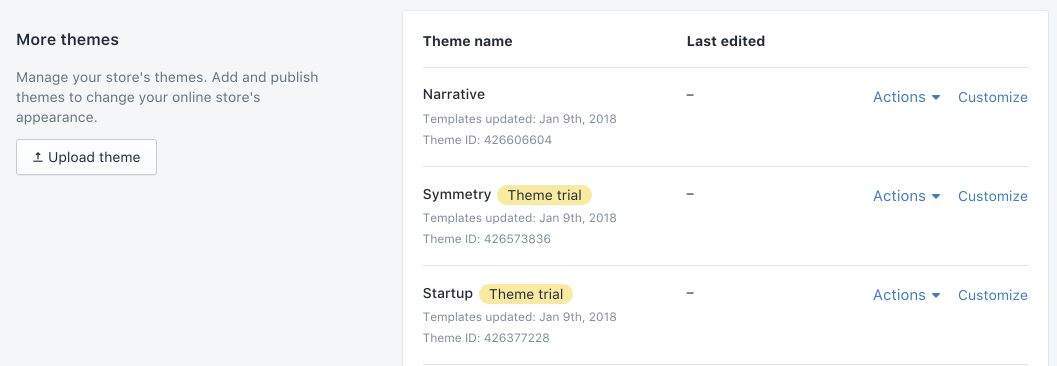Image resolution: width=1057 pixels, height=366 pixels.
Task: Expand the Actions menu for Startup
Action: 907,295
